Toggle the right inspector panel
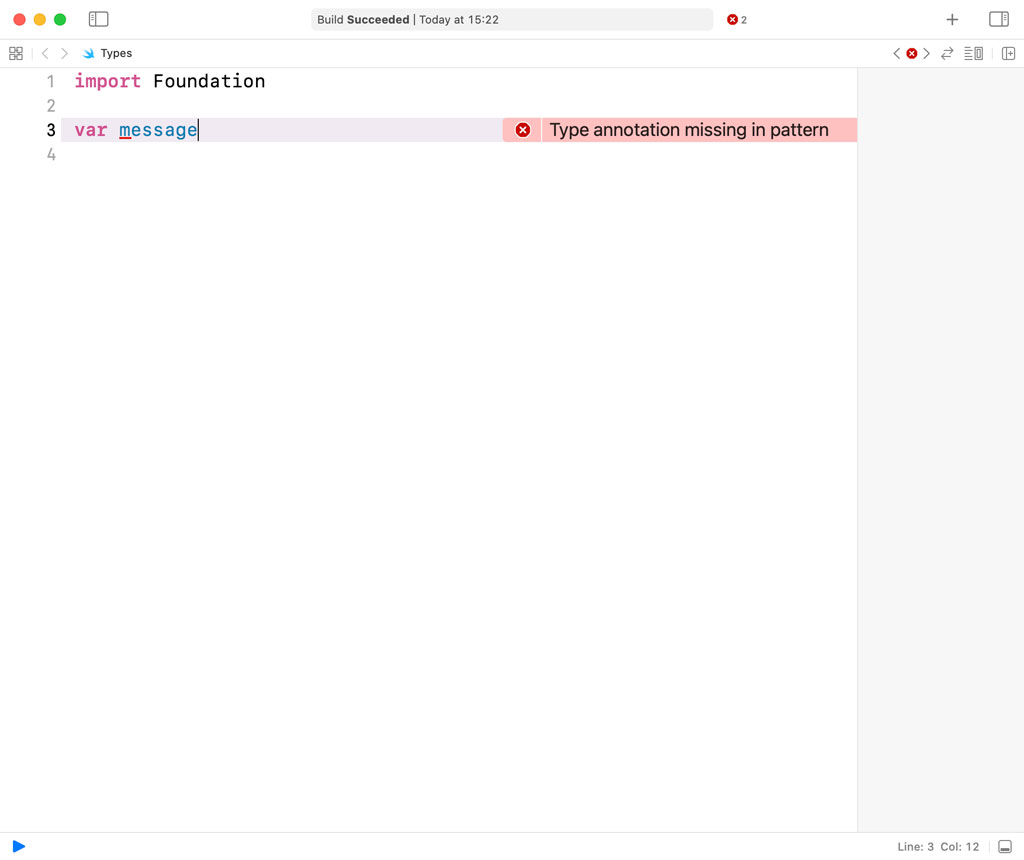Image resolution: width=1024 pixels, height=860 pixels. pos(999,19)
